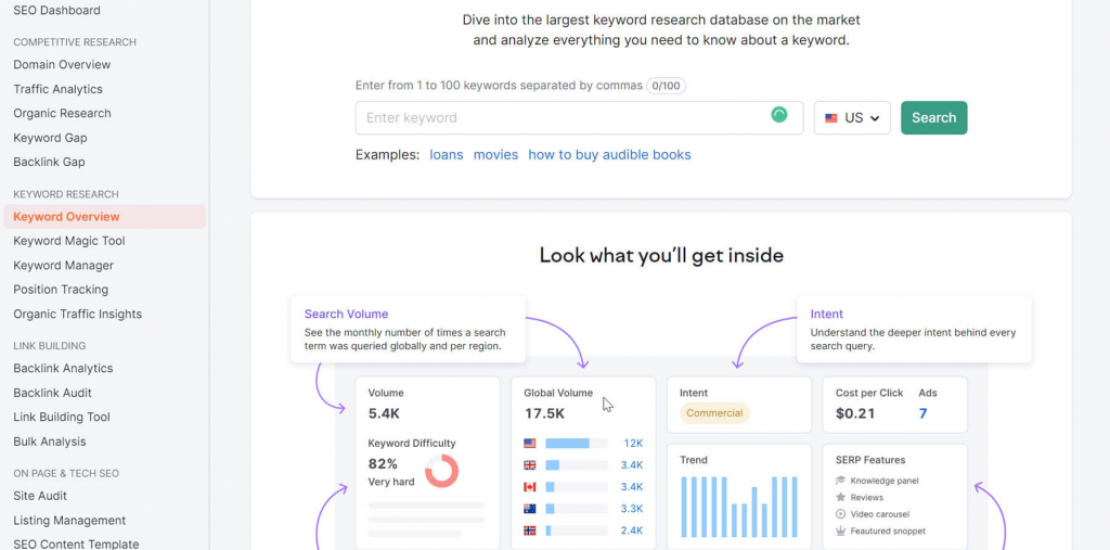
Task: Click the green circular icon in keyword field
Action: [779, 116]
